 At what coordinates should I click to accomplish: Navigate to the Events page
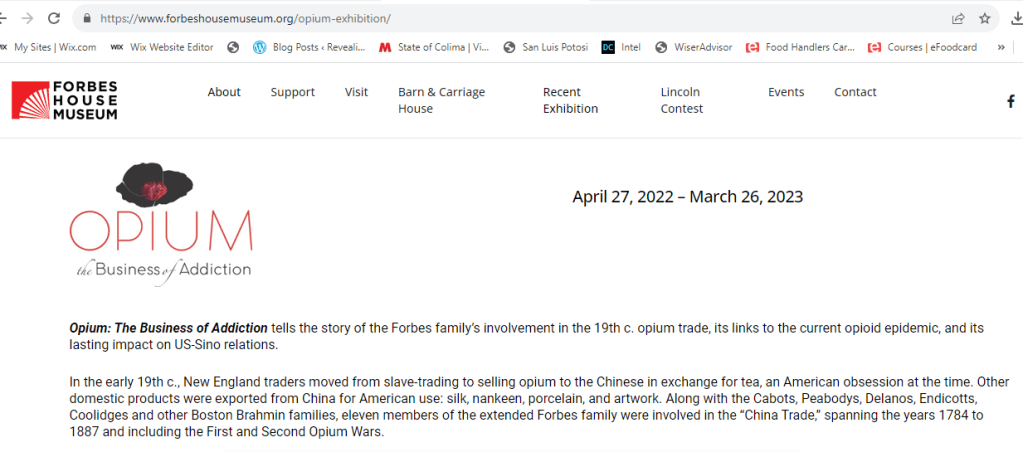786,92
